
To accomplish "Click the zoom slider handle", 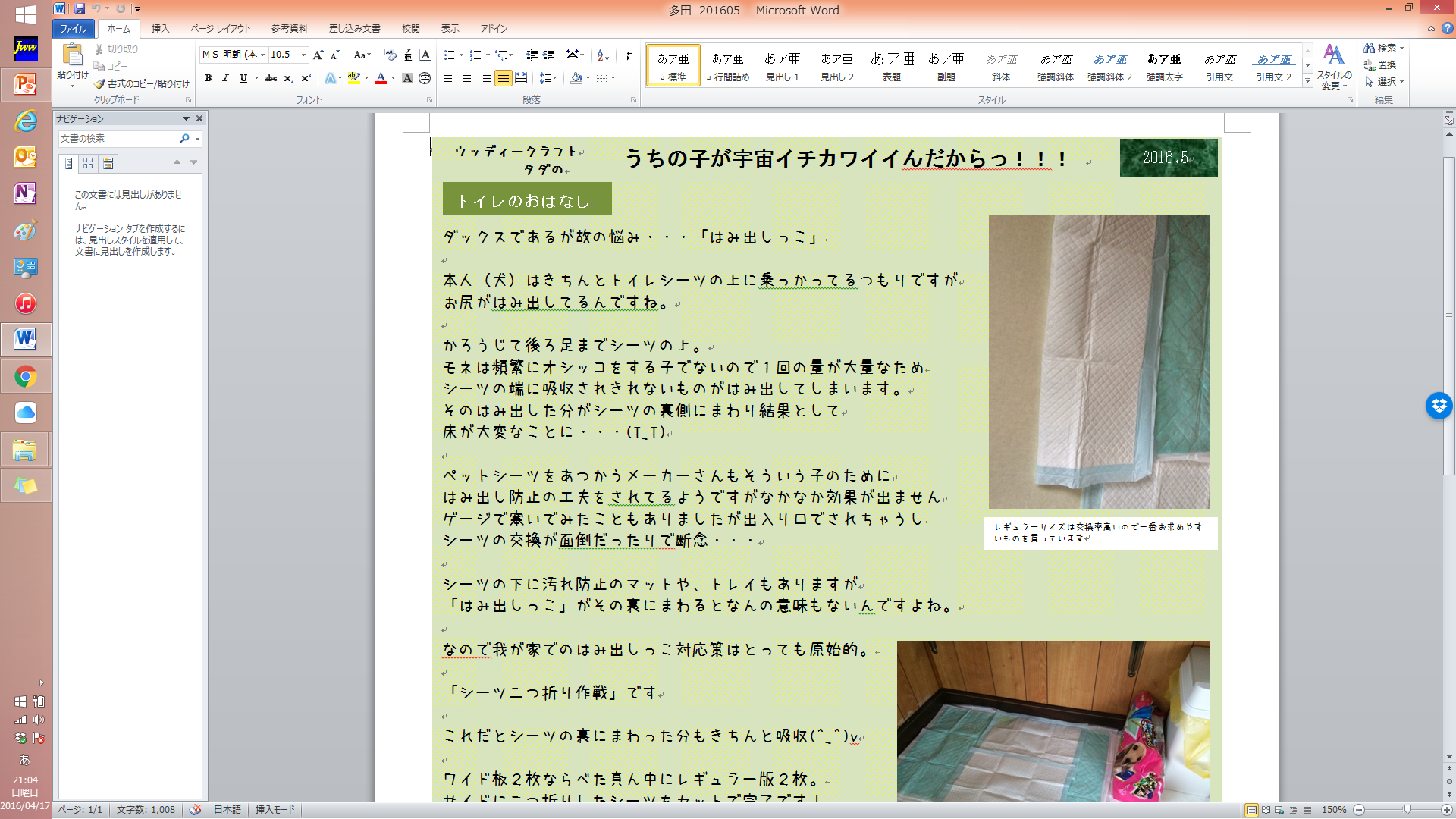I will point(1407,810).
